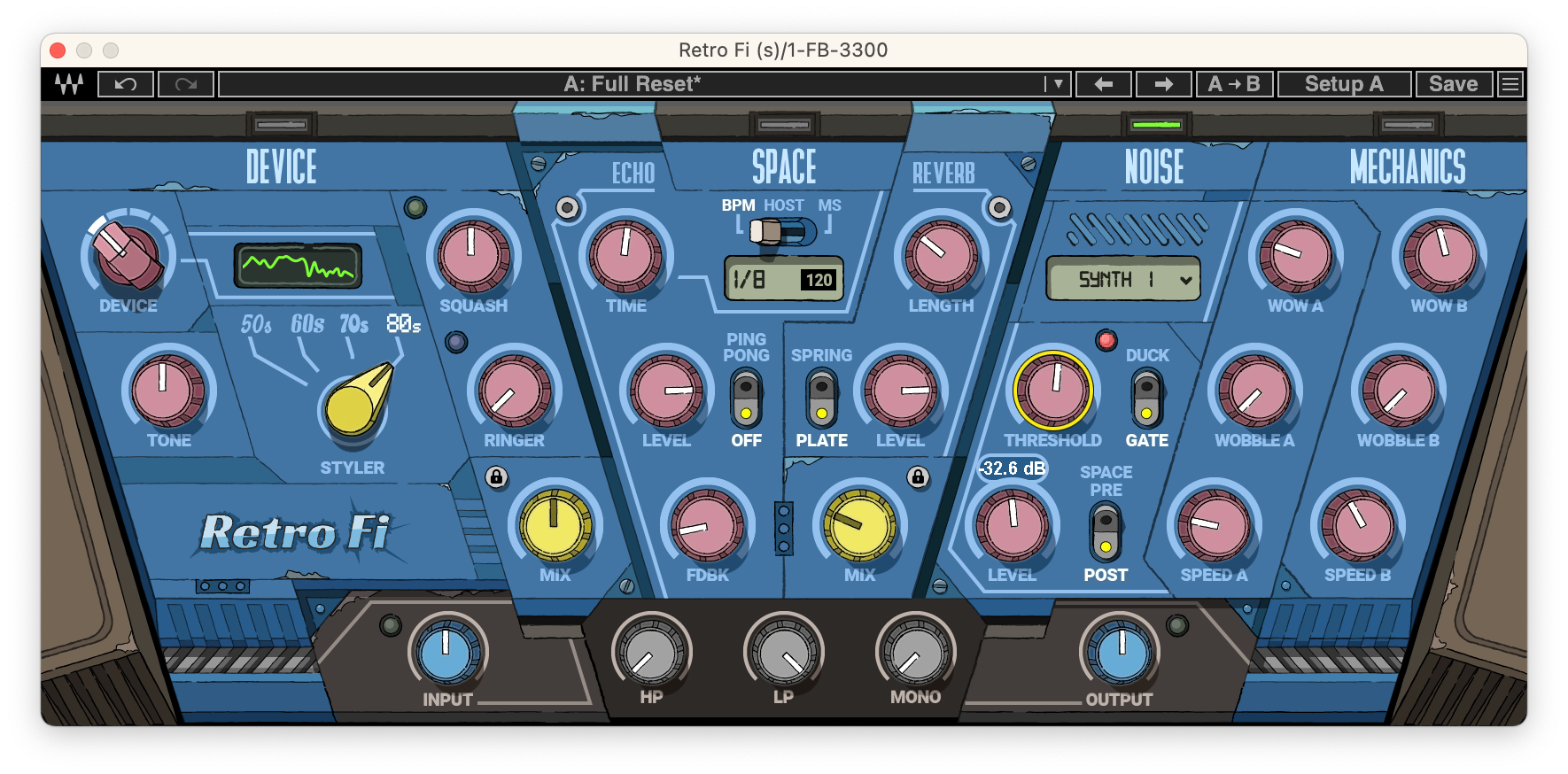Flip the Spring/Plate reverb switch
Image resolution: width=1568 pixels, height=774 pixels.
[821, 399]
